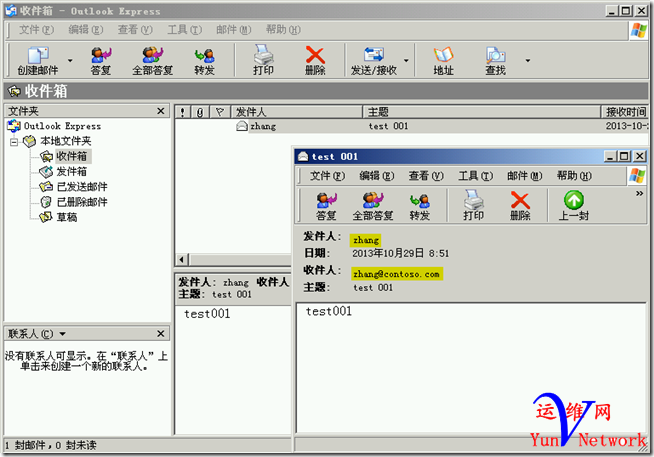Open 帮助(H) menu in main window
Screen dimensions: 654x457
pos(283,30)
